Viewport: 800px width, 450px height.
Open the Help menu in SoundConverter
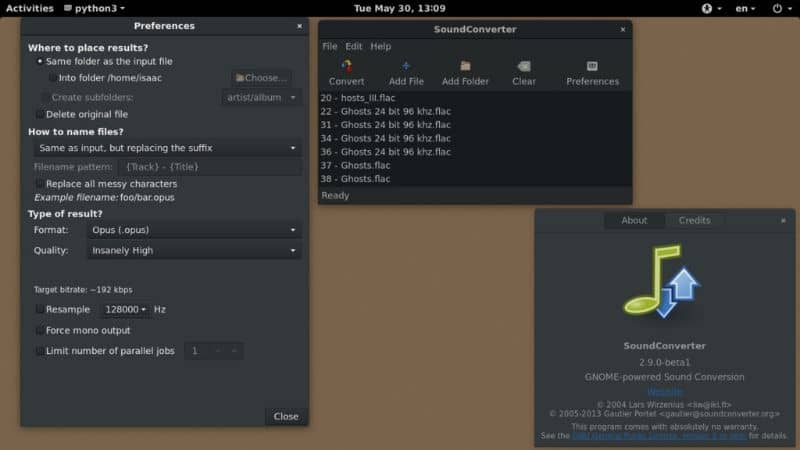(381, 46)
